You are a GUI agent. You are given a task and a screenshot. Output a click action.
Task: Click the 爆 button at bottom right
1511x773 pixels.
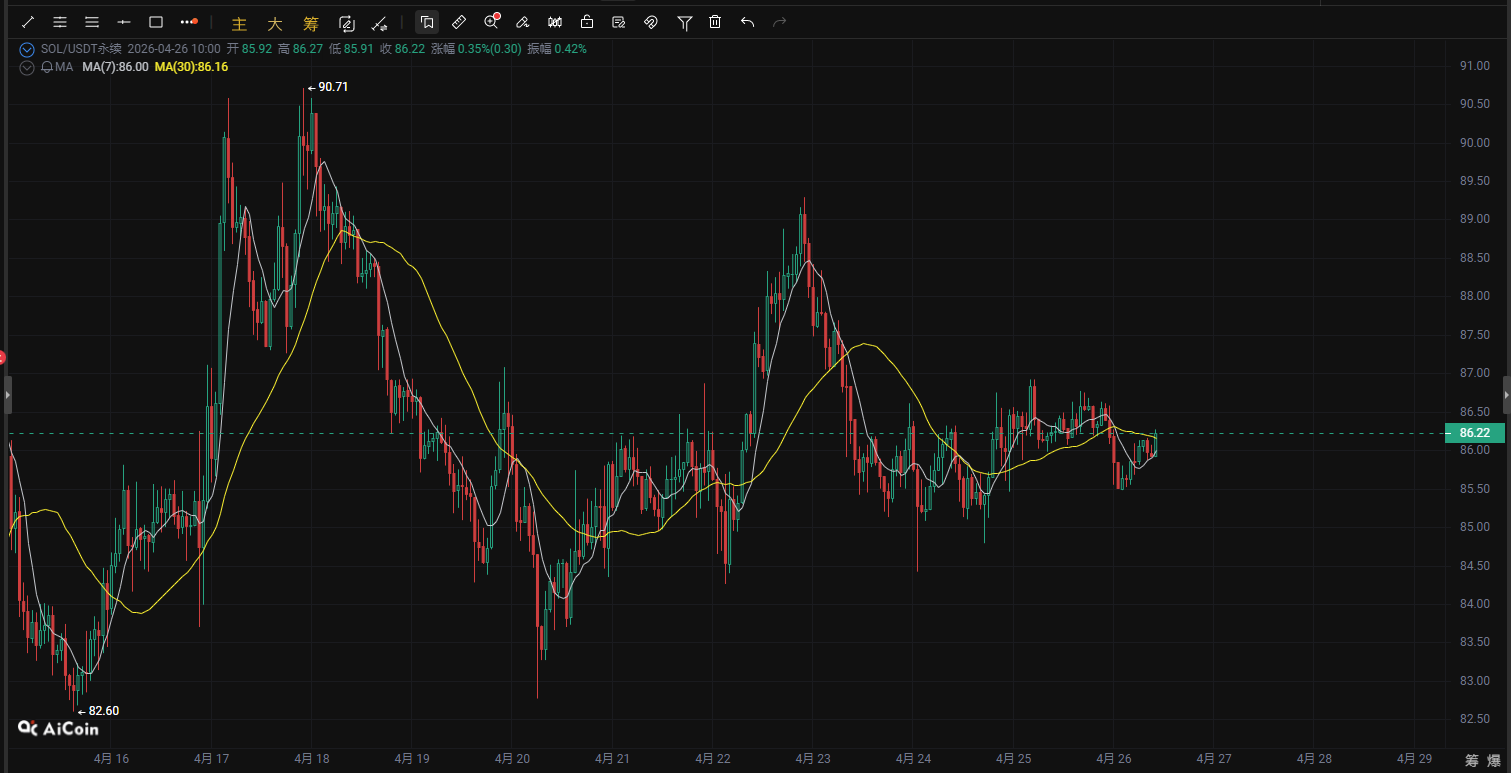click(x=1494, y=760)
